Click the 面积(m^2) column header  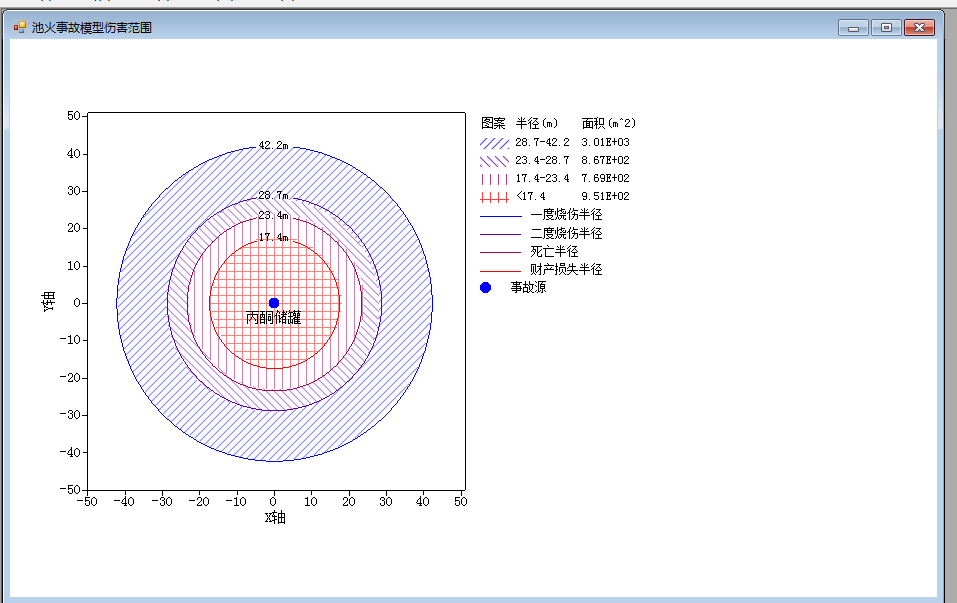coord(609,123)
